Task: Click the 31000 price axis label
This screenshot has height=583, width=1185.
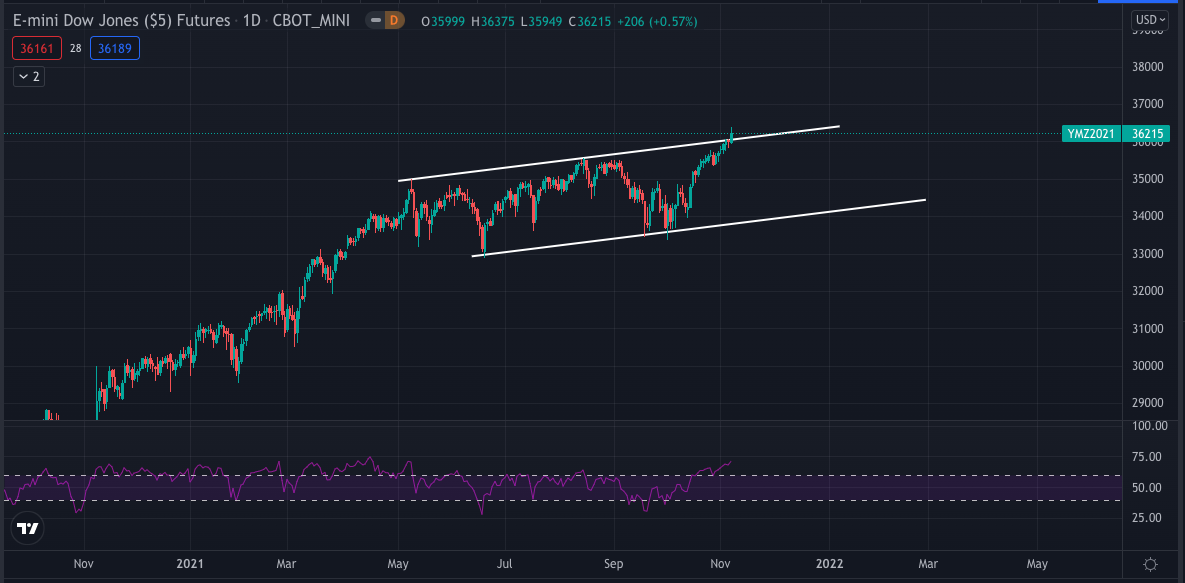Action: click(1146, 328)
